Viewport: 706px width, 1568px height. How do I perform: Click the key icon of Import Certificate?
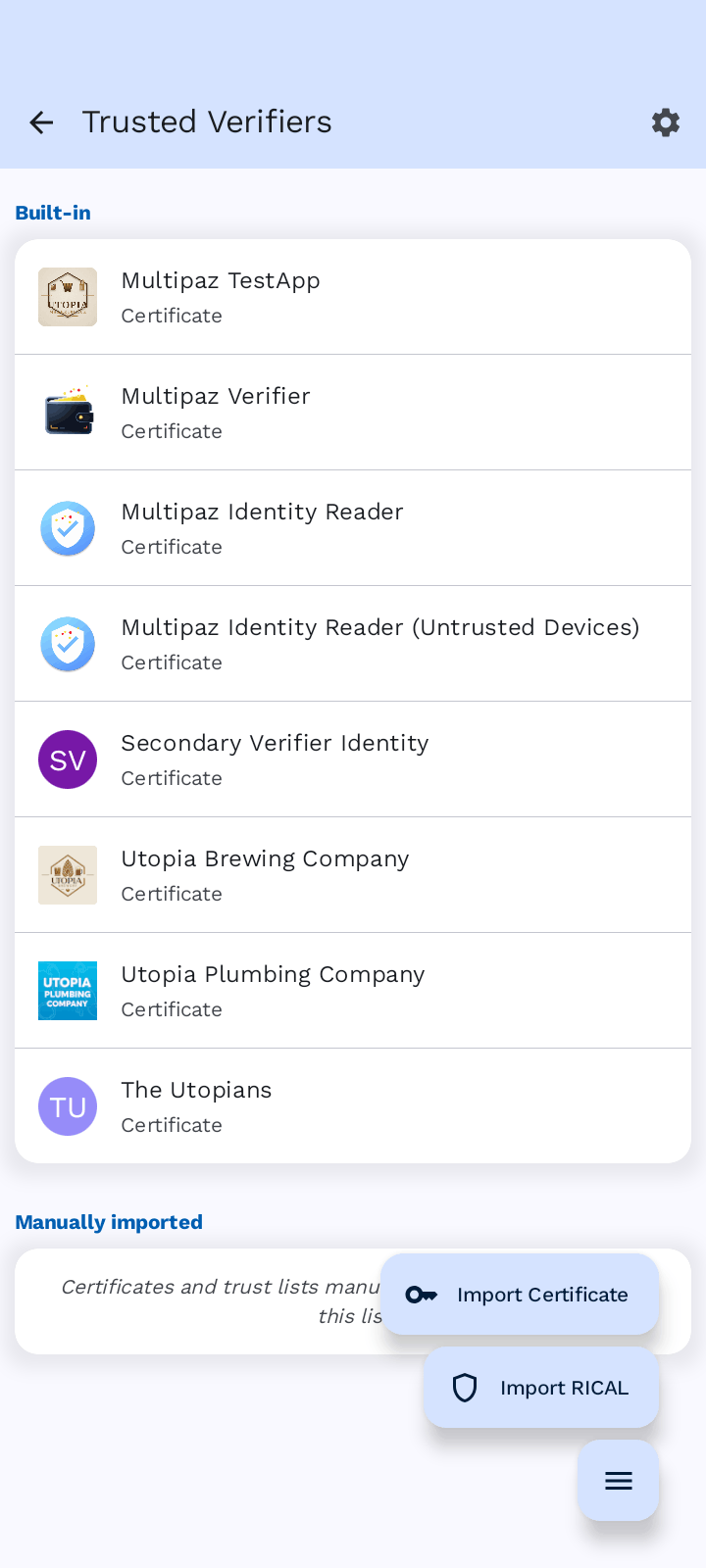click(422, 1295)
